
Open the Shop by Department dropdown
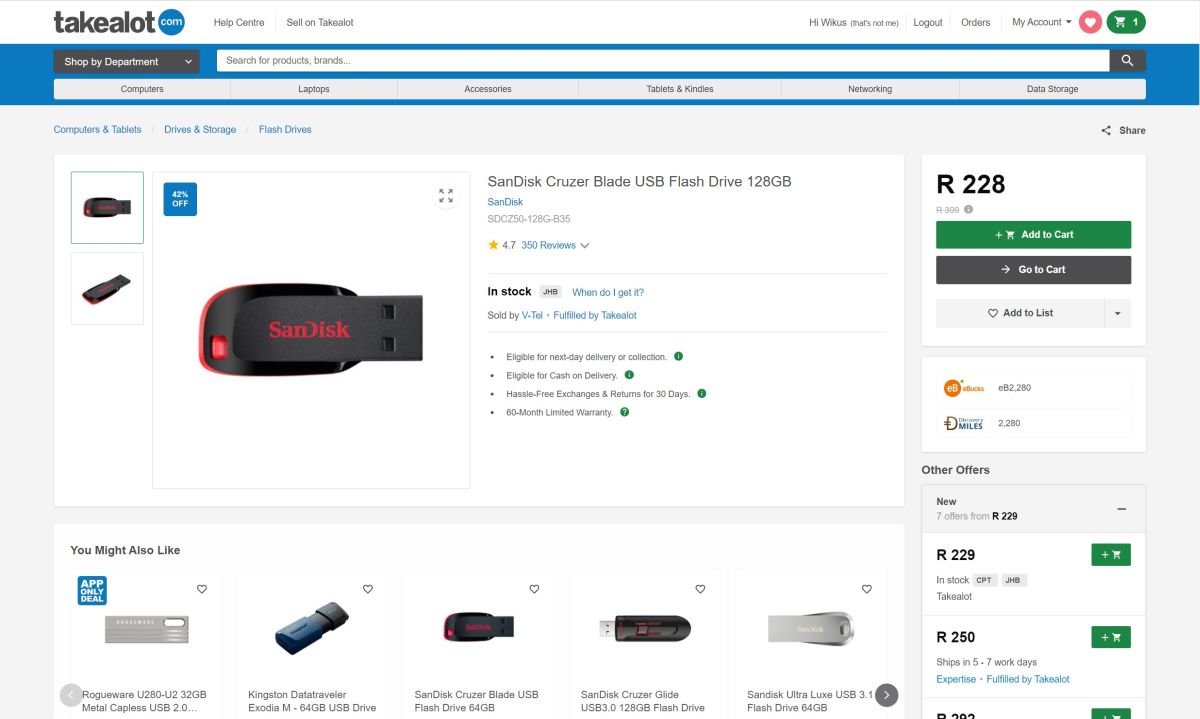pos(126,61)
